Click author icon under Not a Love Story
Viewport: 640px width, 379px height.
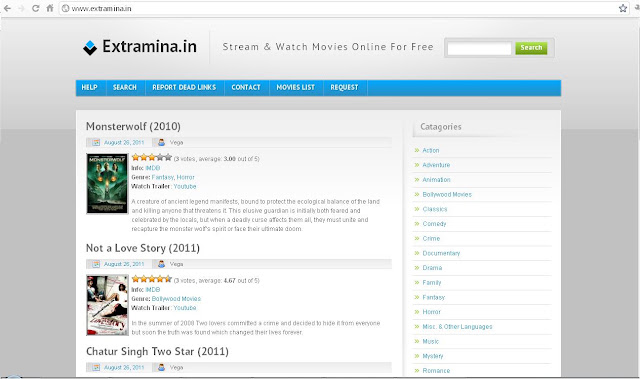pyautogui.click(x=161, y=264)
